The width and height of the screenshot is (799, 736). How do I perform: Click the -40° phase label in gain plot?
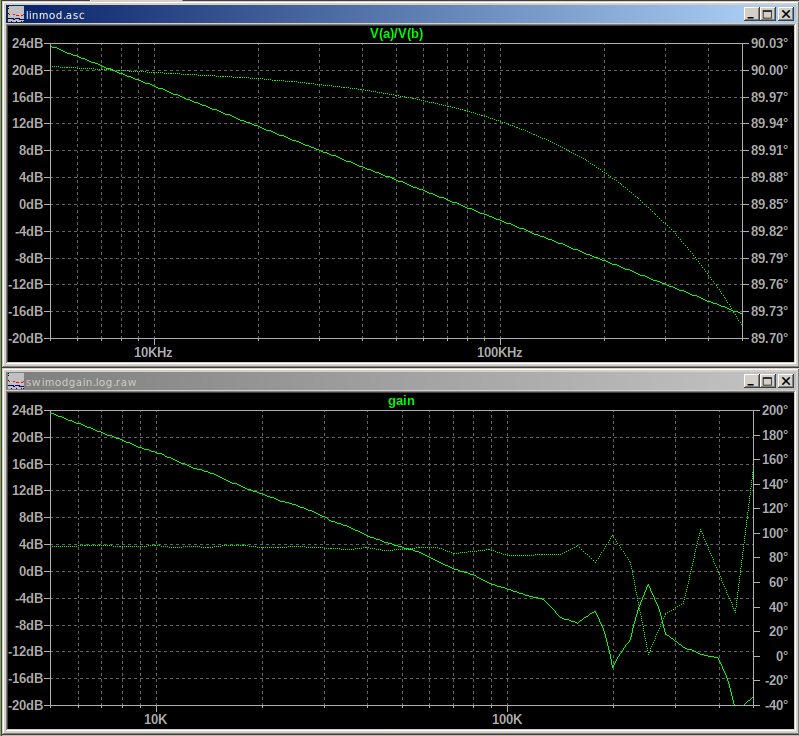[x=775, y=705]
